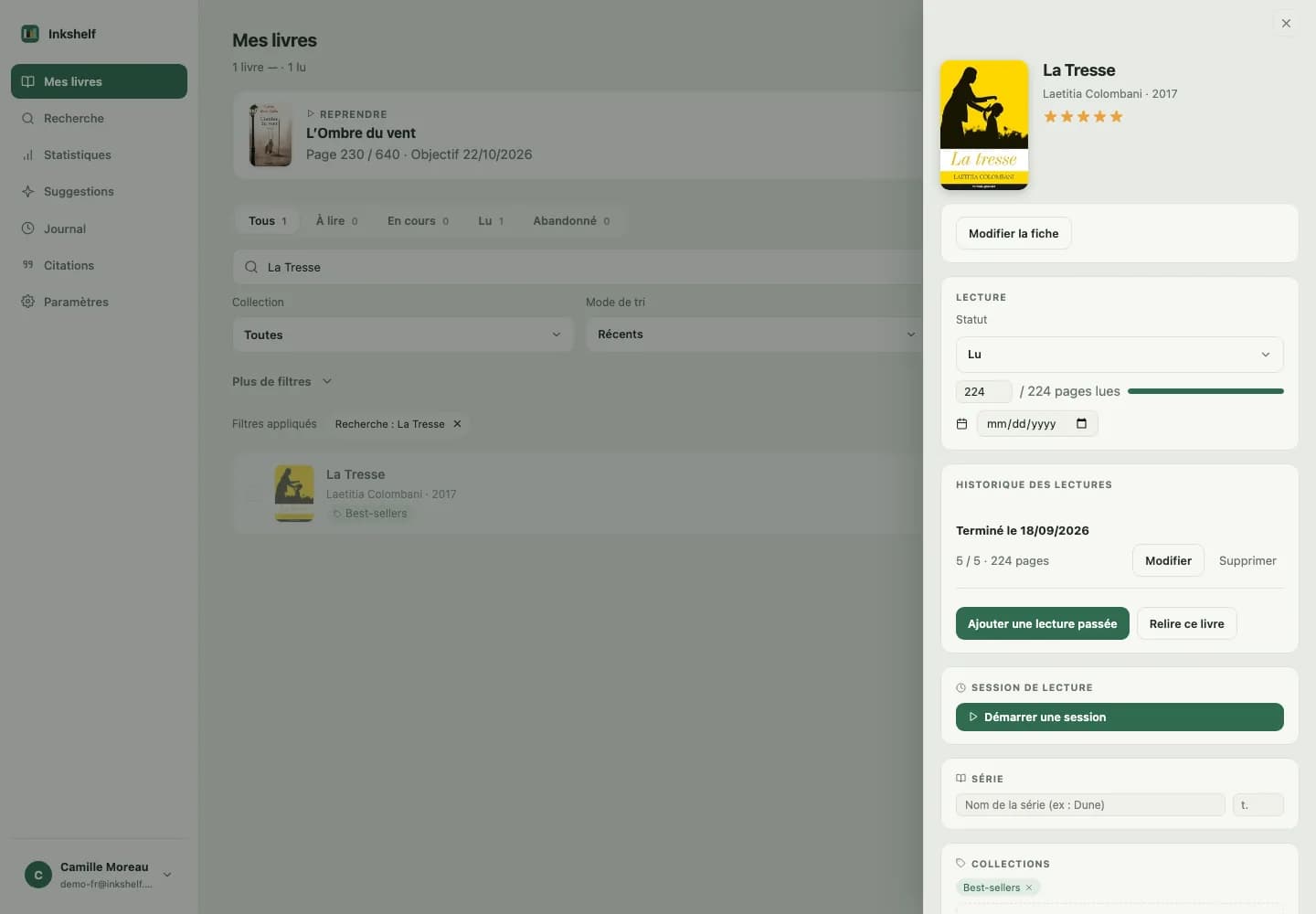Viewport: 1316px width, 914px height.
Task: Click the Nom de la série field
Action: [1090, 805]
